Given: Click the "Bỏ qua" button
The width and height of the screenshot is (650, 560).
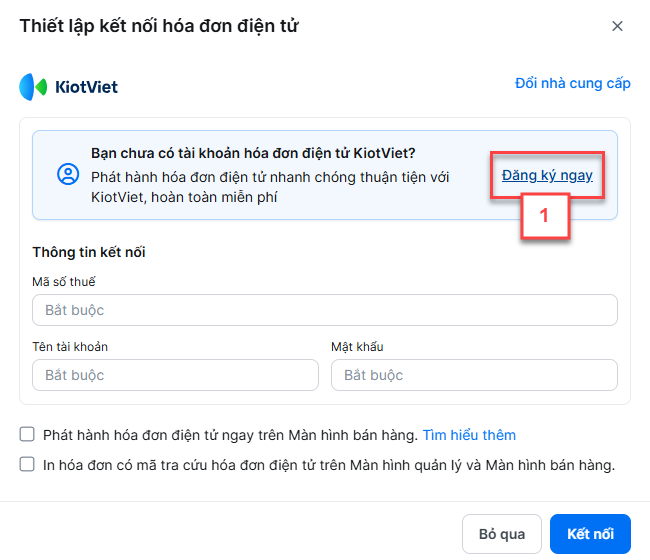Looking at the screenshot, I should click(502, 534).
